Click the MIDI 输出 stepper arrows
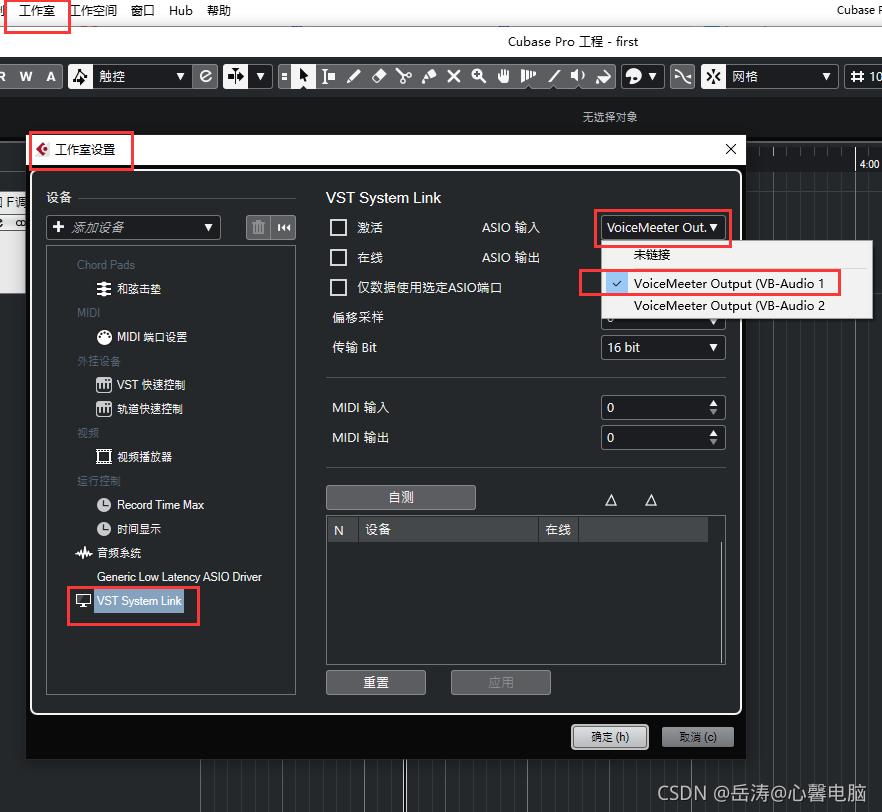The image size is (882, 812). [713, 437]
